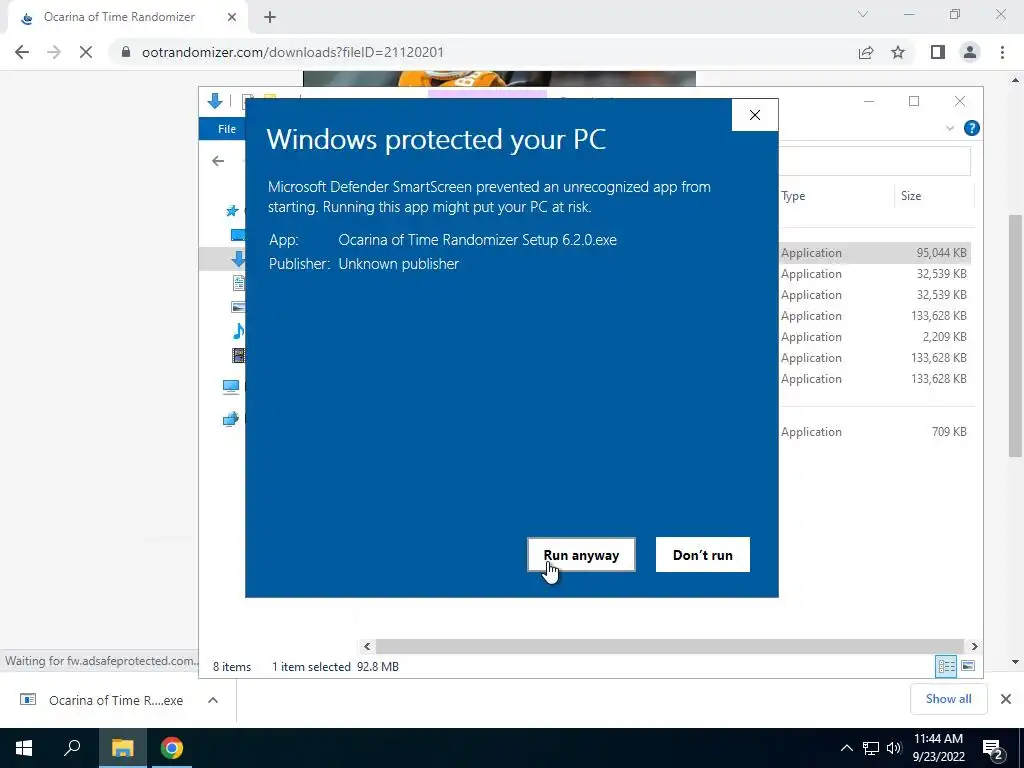Viewport: 1024px width, 768px height.
Task: Minimize the File Explorer window
Action: 869,101
